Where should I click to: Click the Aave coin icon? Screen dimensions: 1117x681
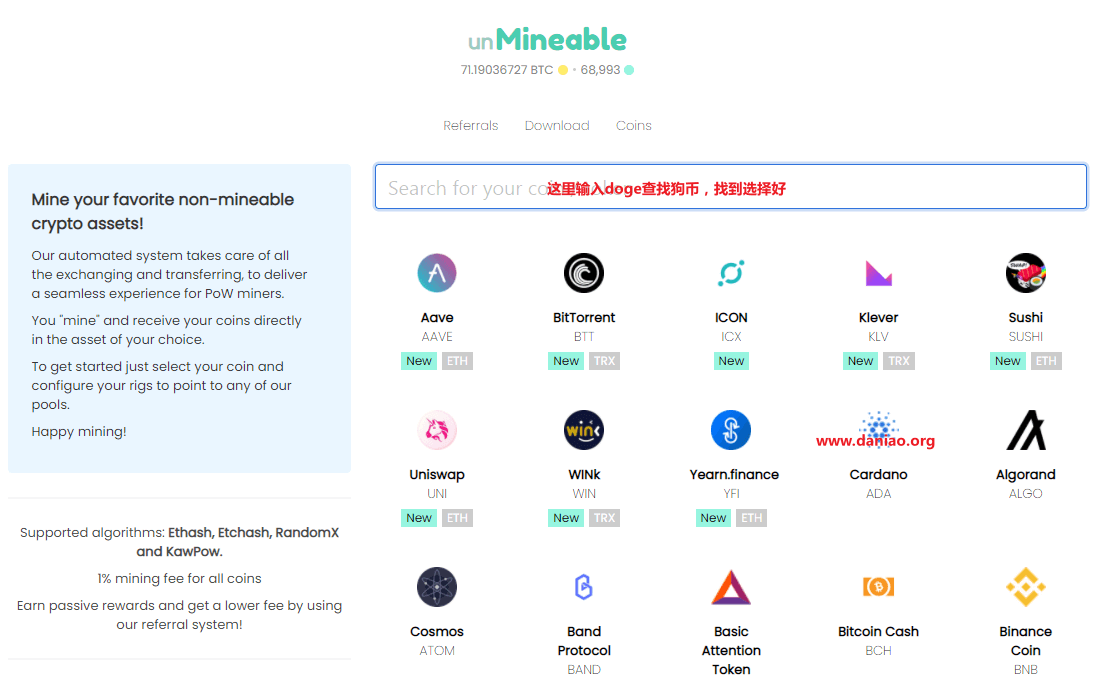click(x=437, y=273)
